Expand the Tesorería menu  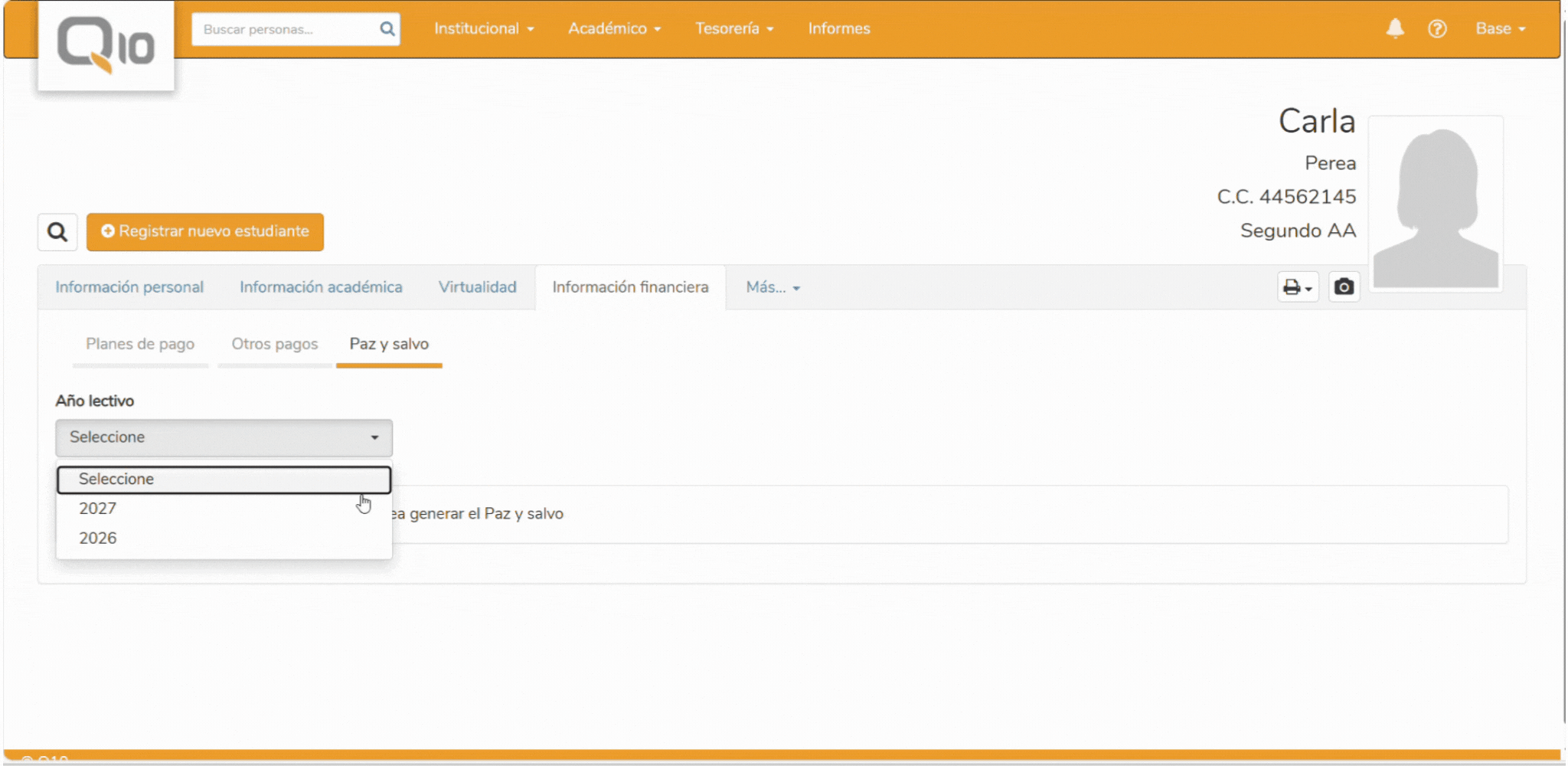coord(734,29)
